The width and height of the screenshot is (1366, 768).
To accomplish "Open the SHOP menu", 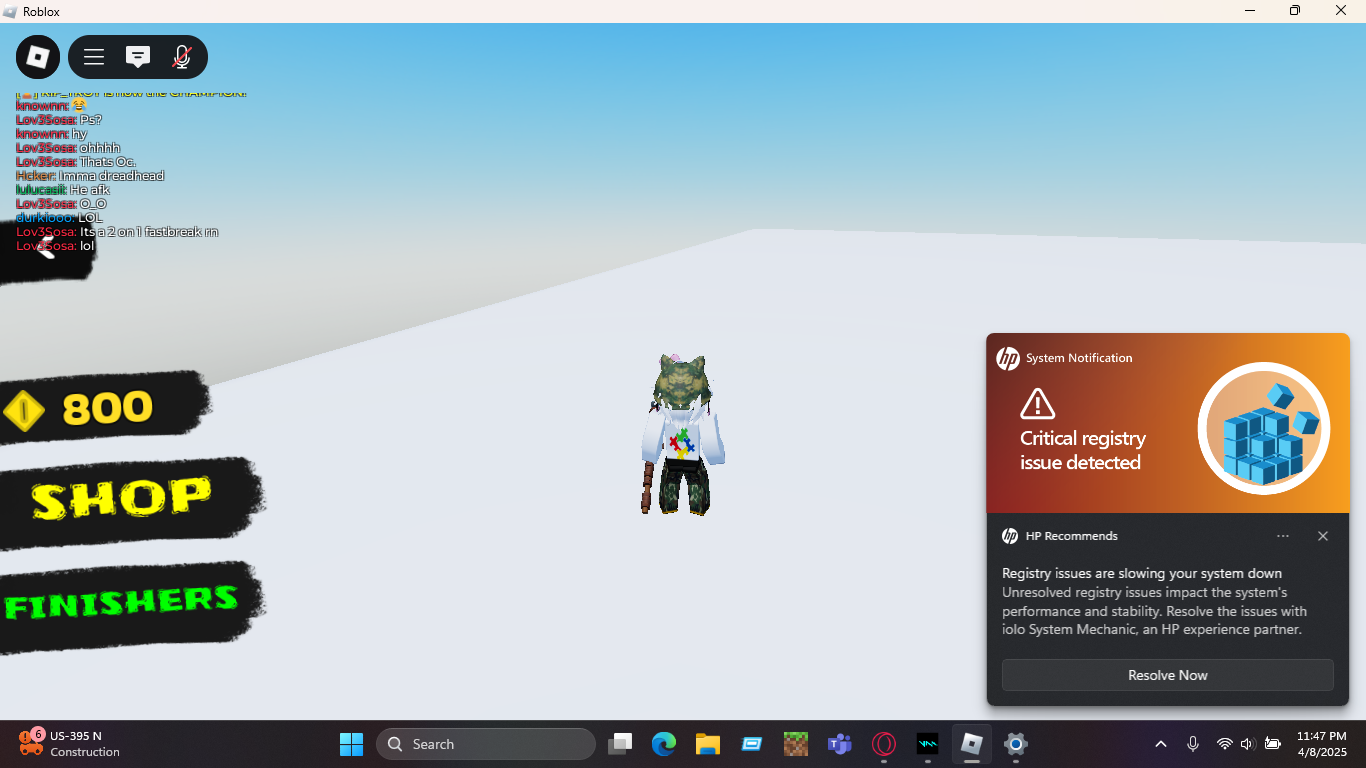I will point(121,498).
